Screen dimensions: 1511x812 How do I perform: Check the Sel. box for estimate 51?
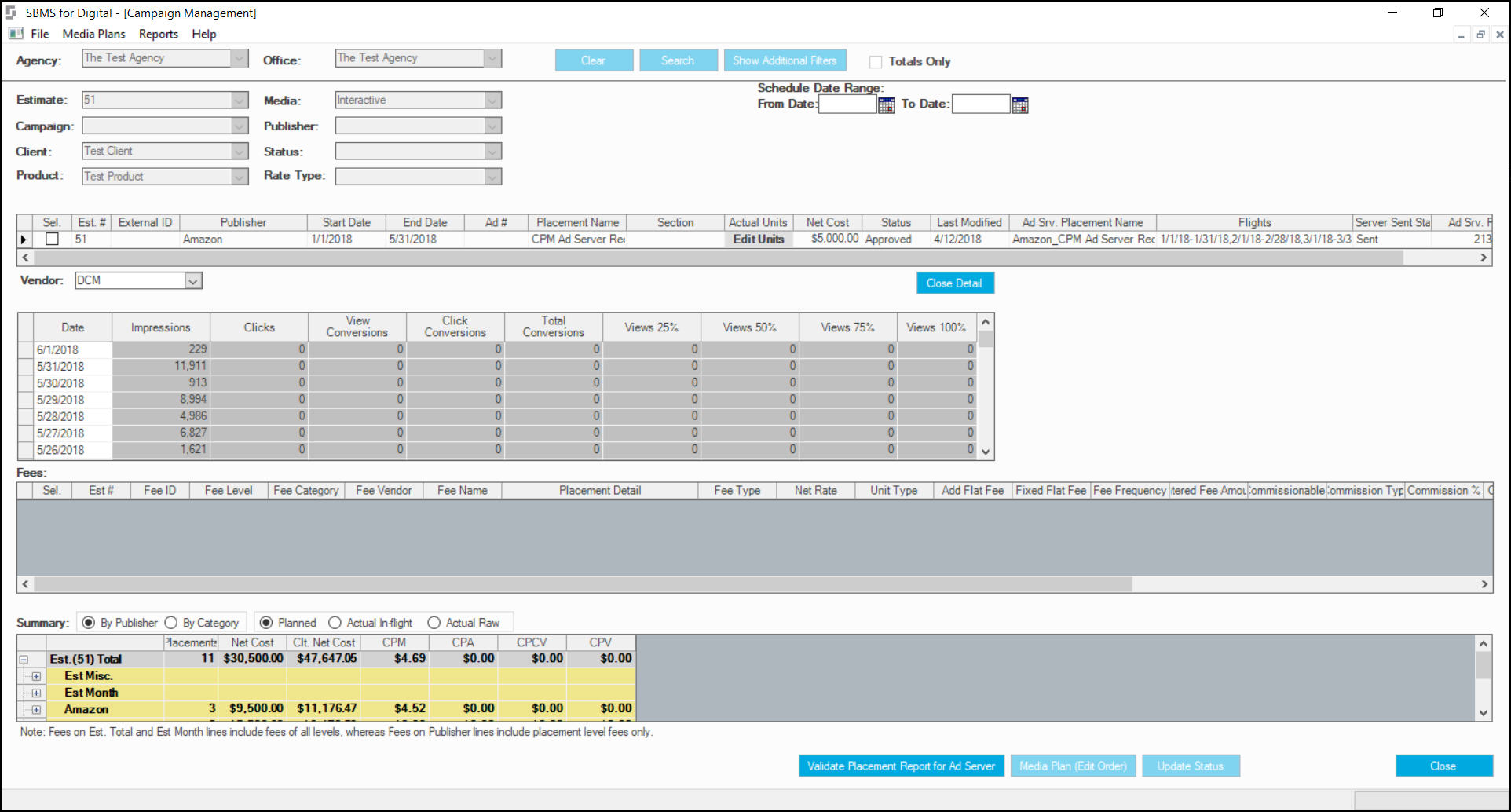coord(52,240)
